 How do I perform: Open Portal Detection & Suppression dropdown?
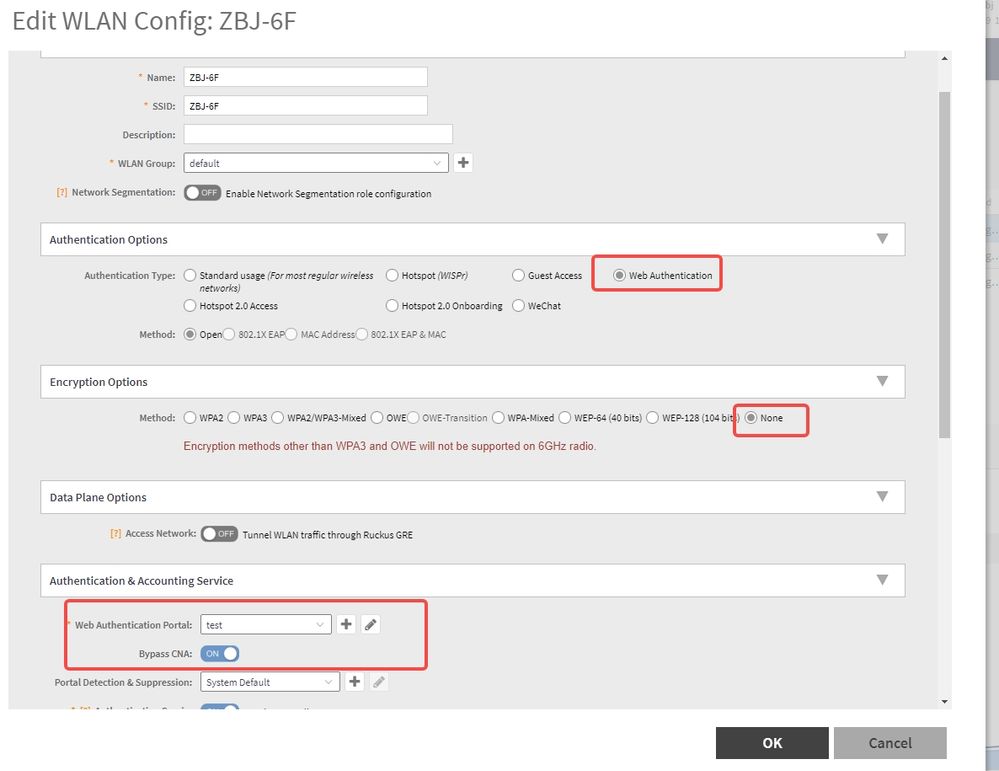270,682
